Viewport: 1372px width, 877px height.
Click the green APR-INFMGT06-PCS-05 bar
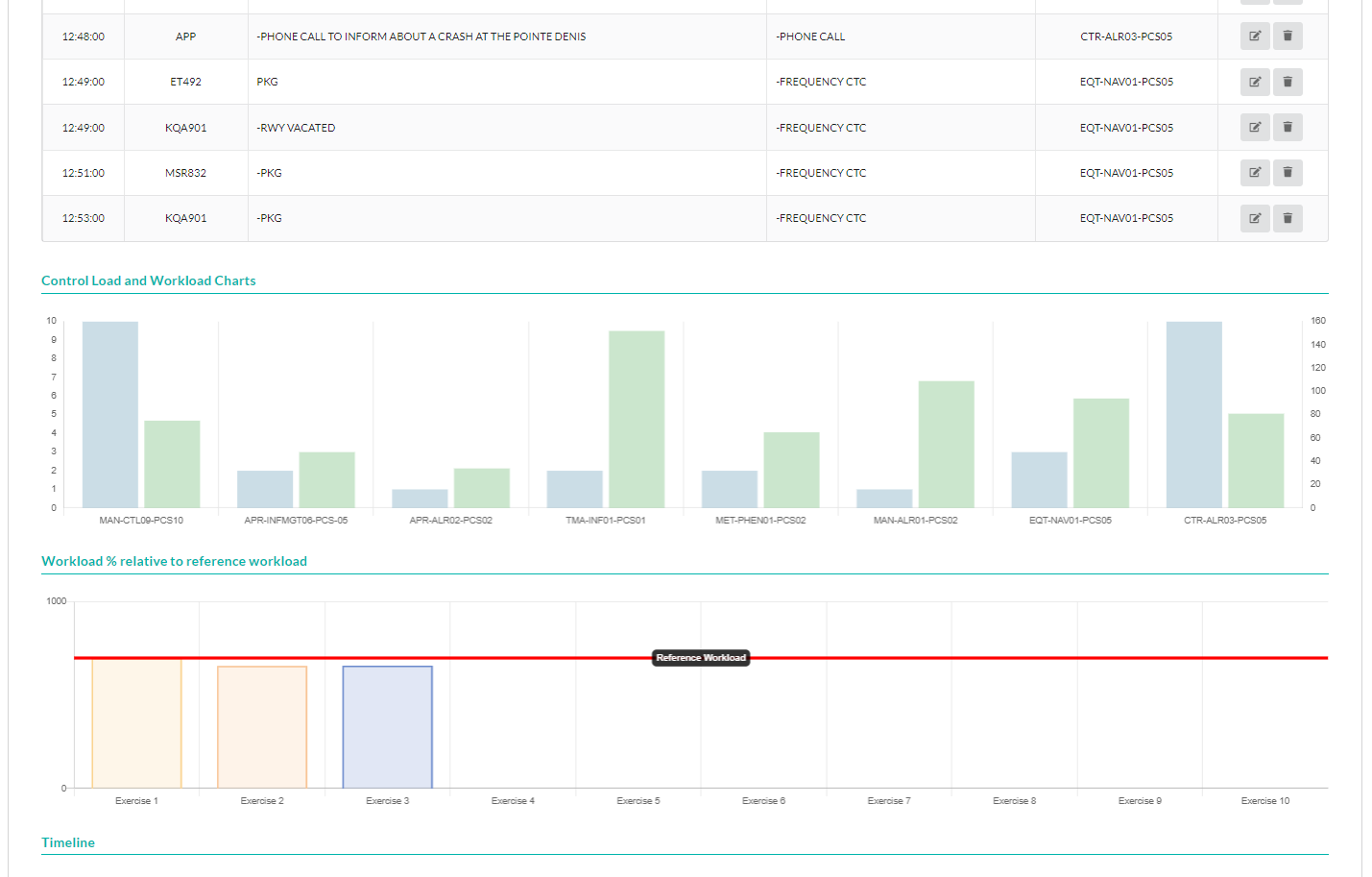click(326, 479)
